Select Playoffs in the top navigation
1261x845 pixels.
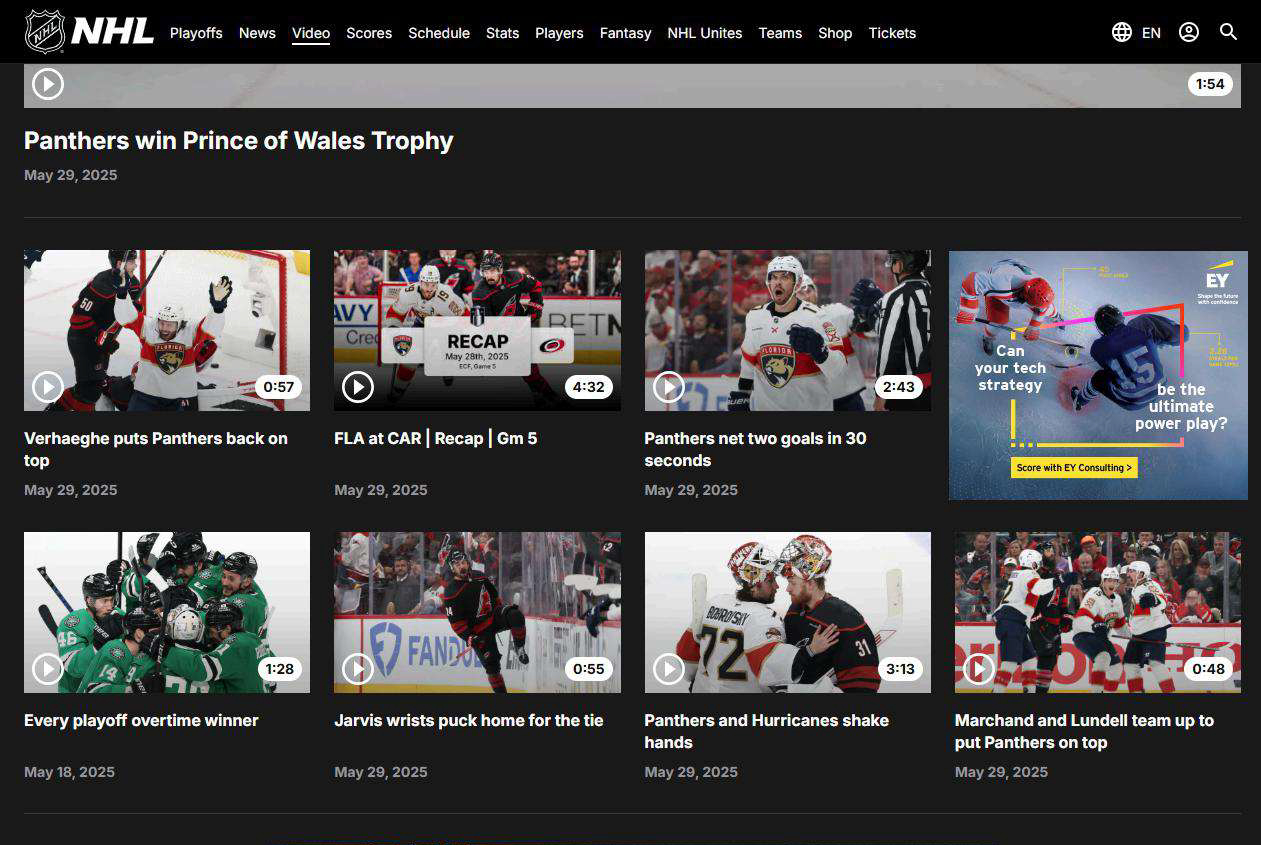point(196,33)
